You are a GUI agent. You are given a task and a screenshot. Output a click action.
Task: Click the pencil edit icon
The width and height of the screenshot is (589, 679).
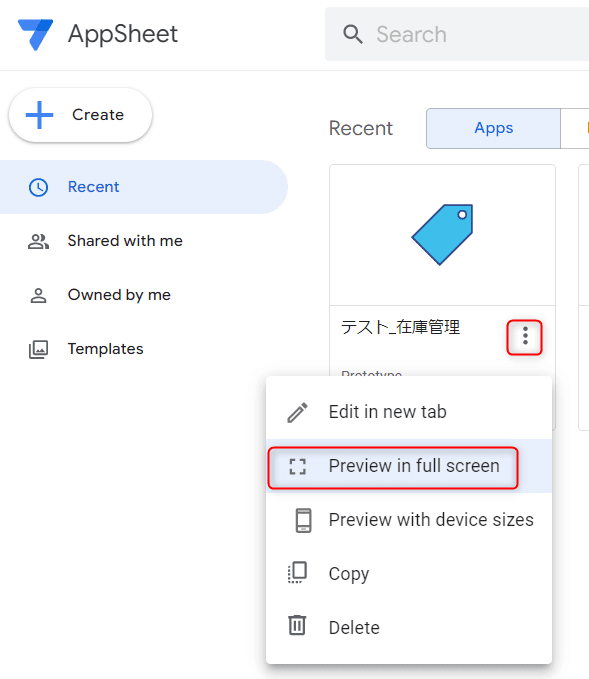(298, 412)
